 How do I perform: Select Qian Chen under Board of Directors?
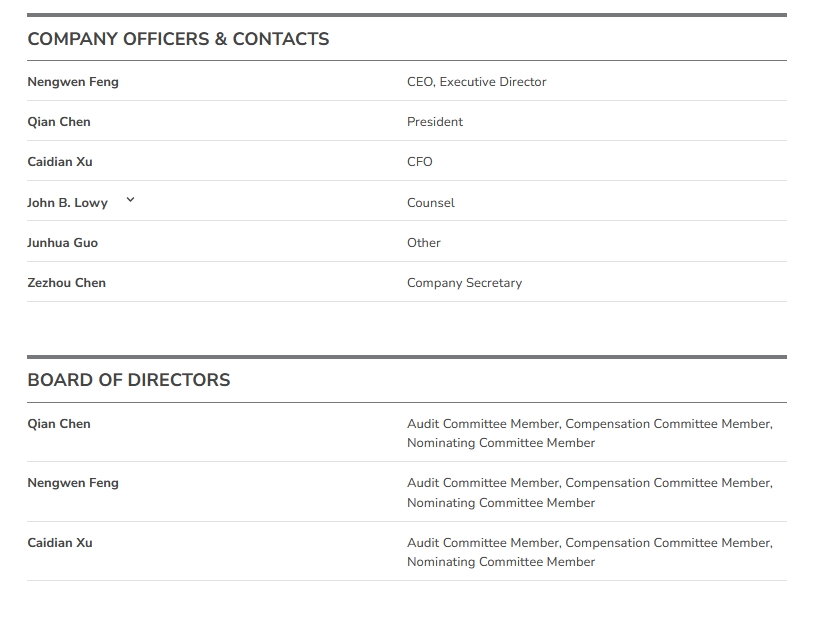[x=59, y=424]
